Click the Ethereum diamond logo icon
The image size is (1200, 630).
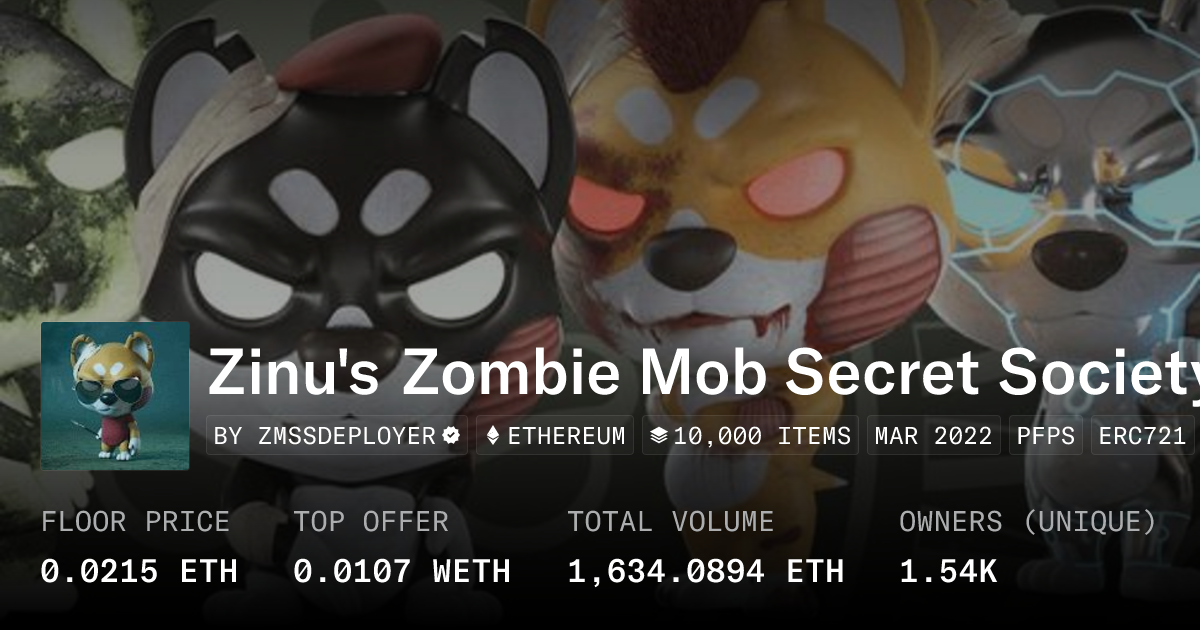tap(492, 436)
